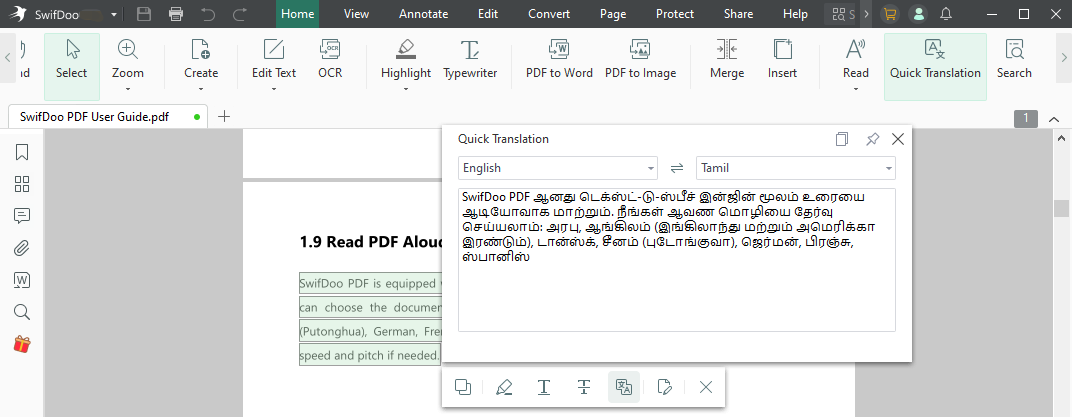The width and height of the screenshot is (1072, 417).
Task: Add a note from floating toolbar
Action: click(665, 387)
